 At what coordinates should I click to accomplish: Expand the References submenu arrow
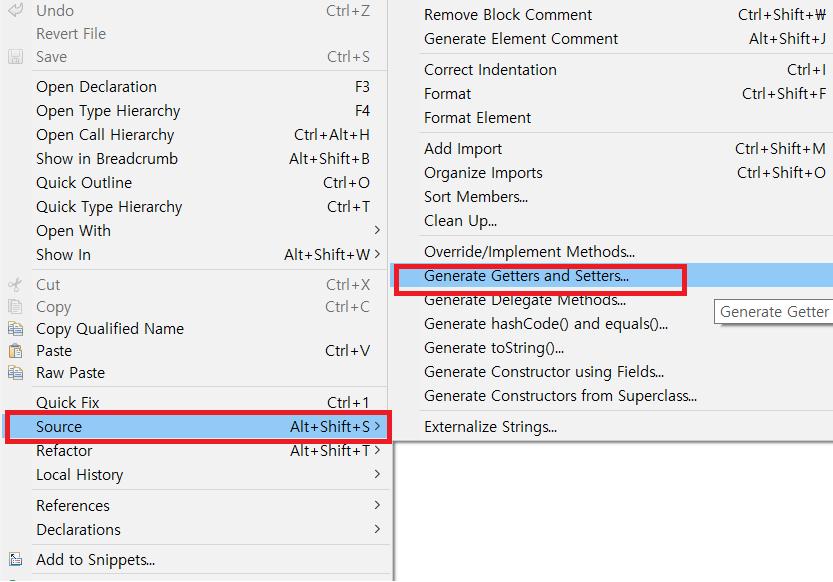[x=377, y=505]
